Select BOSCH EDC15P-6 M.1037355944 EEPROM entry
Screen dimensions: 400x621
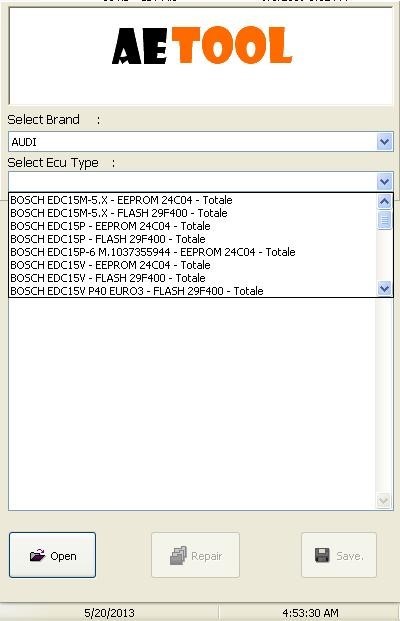(x=193, y=252)
